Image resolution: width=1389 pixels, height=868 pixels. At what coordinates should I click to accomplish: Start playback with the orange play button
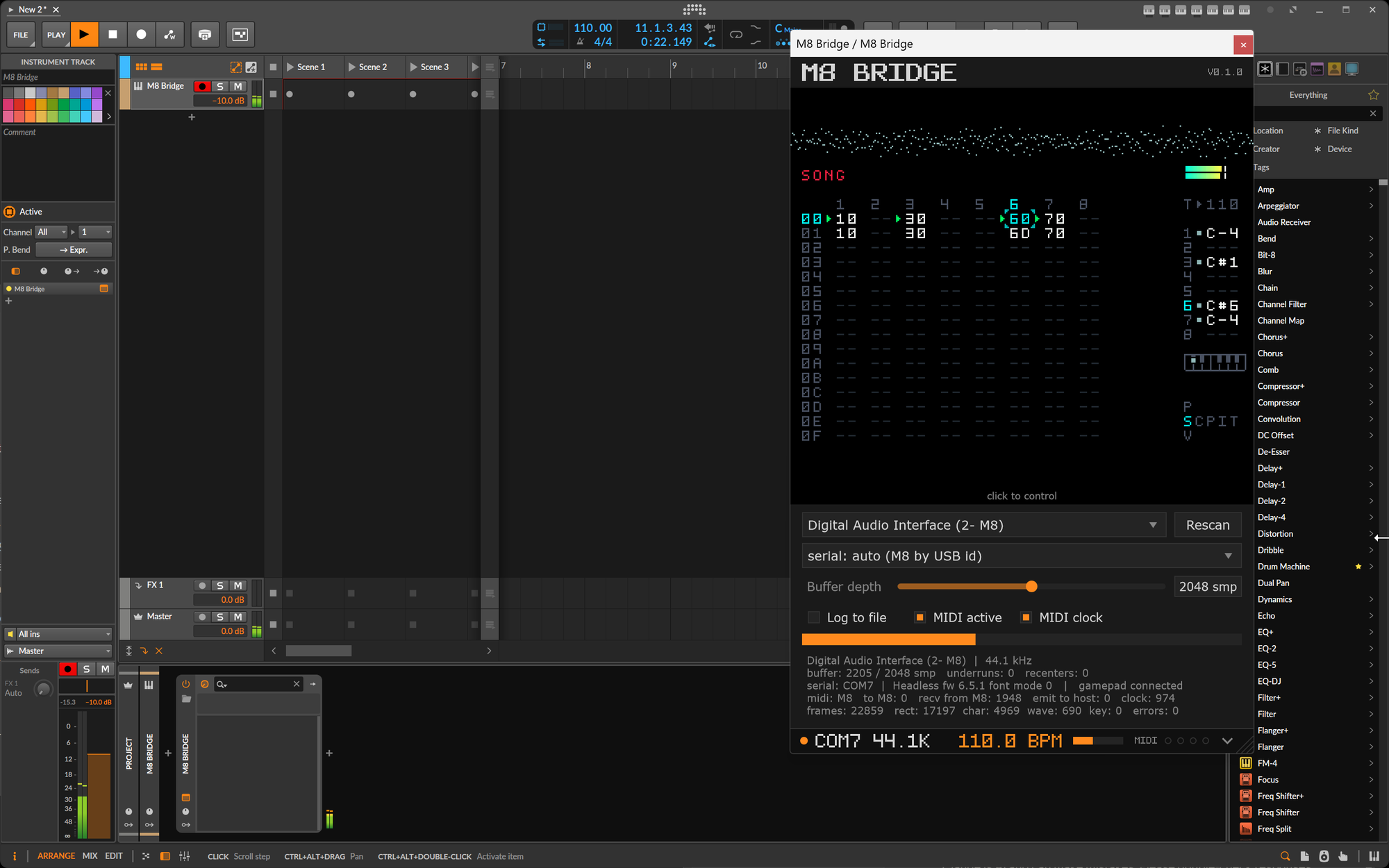click(84, 34)
